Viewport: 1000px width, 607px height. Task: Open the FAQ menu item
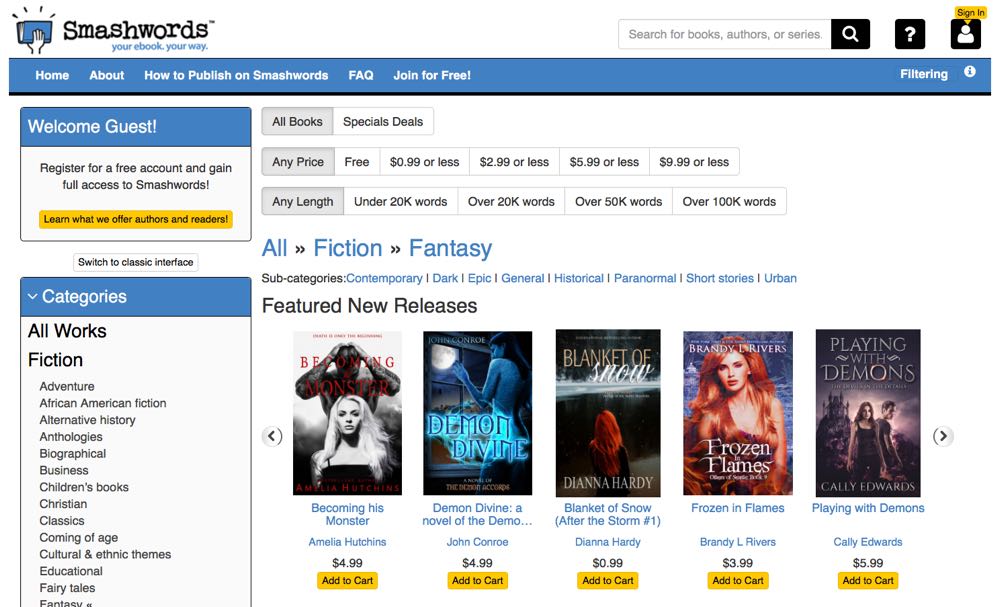[x=361, y=75]
